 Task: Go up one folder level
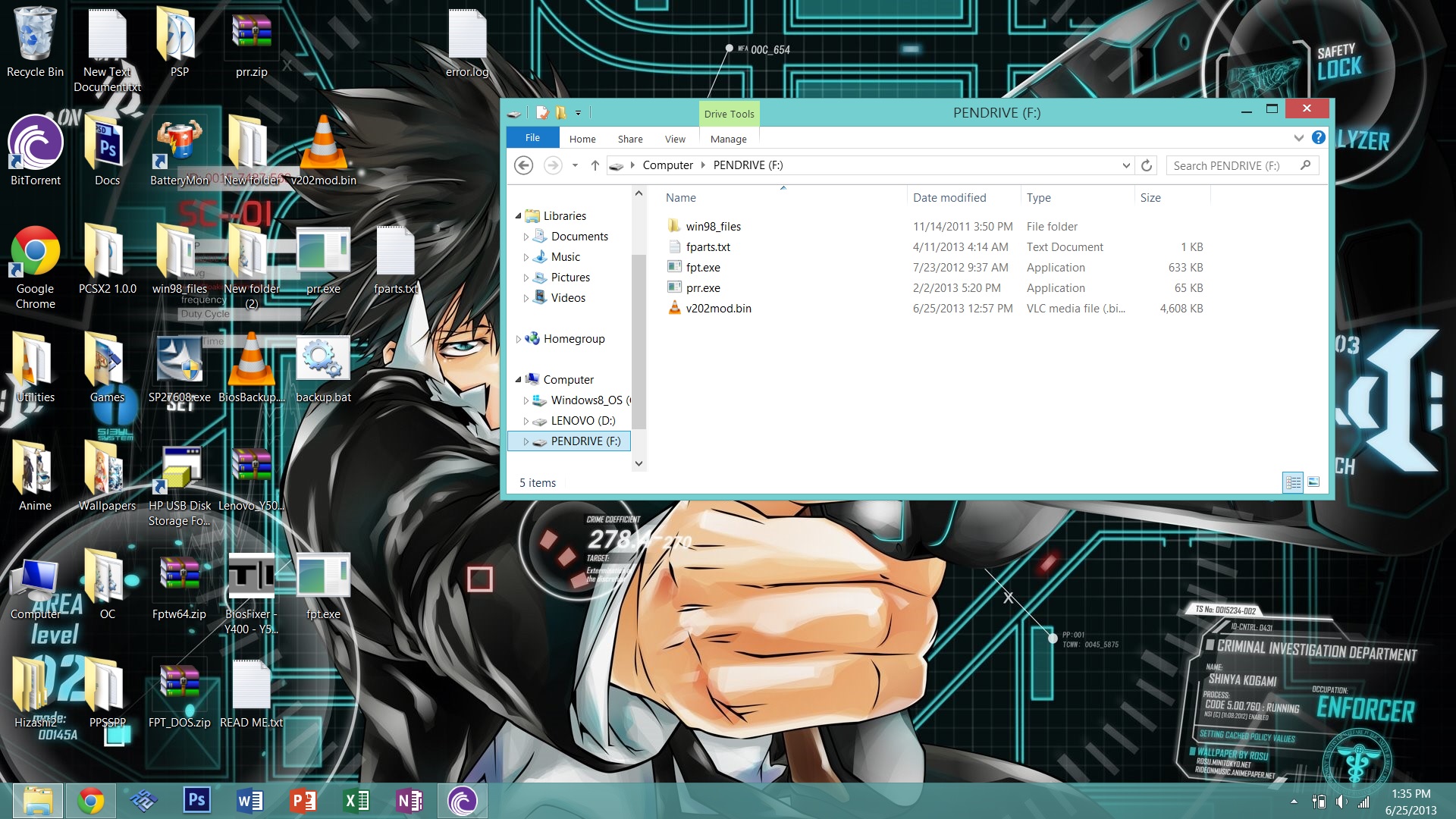[x=595, y=165]
